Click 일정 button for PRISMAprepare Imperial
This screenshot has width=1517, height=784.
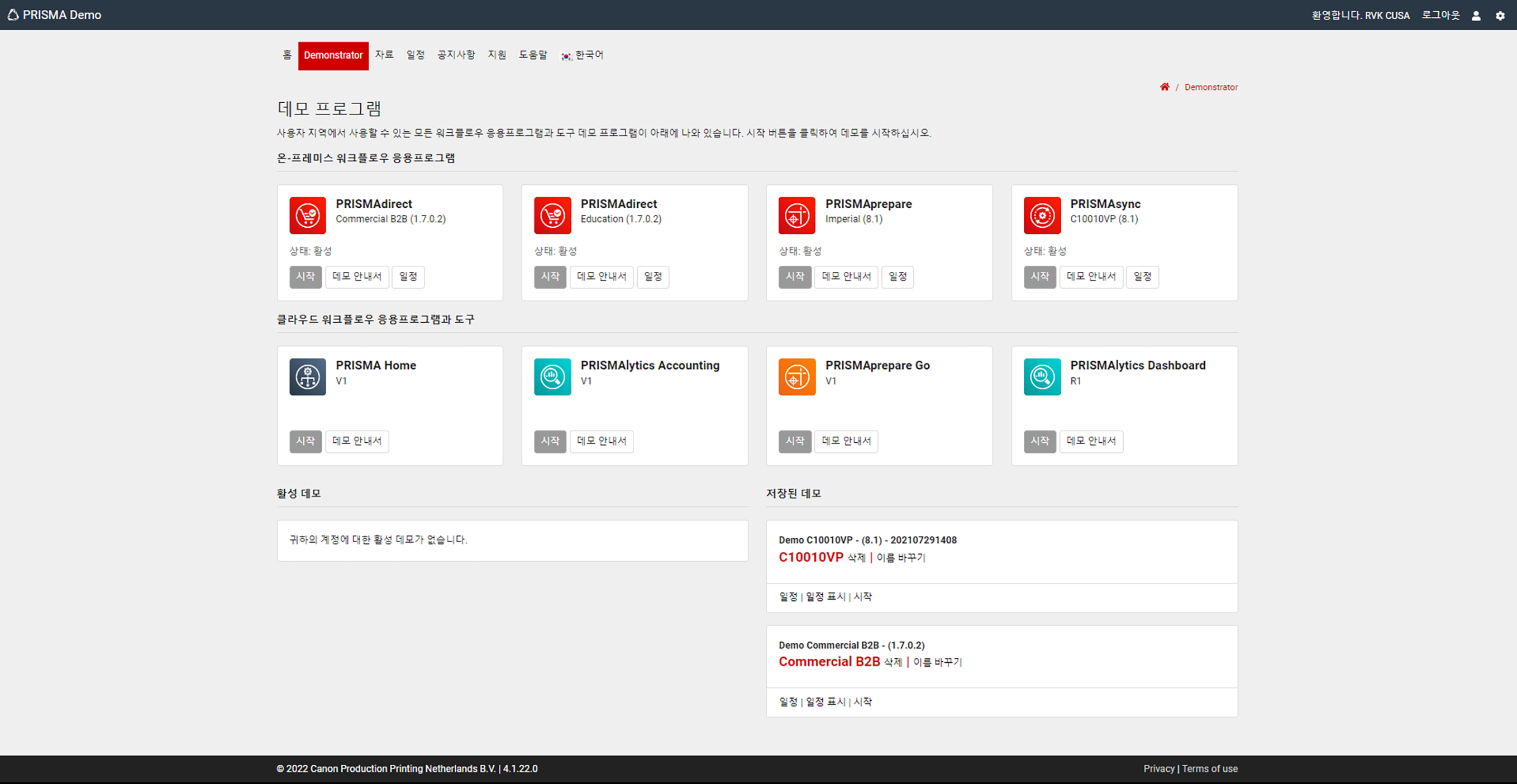tap(898, 276)
